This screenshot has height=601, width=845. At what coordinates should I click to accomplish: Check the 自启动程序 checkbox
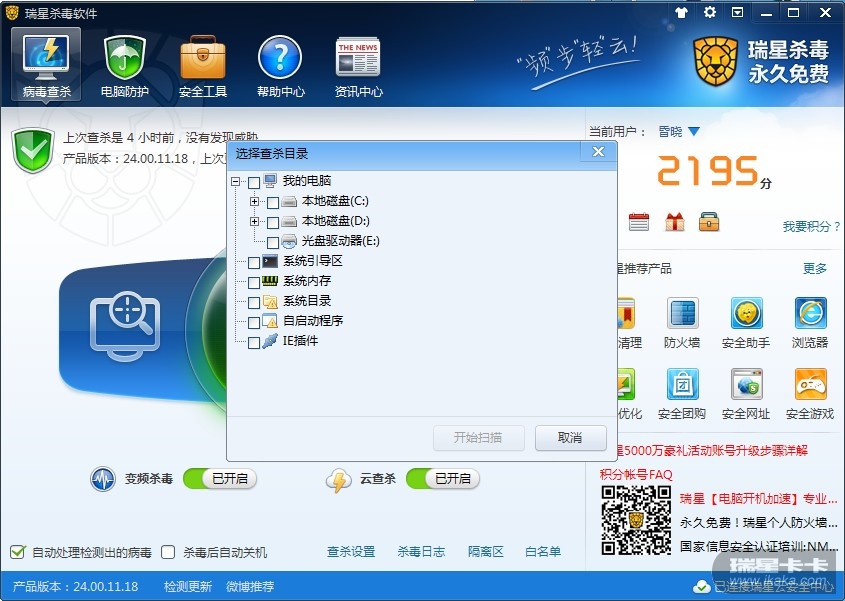254,322
